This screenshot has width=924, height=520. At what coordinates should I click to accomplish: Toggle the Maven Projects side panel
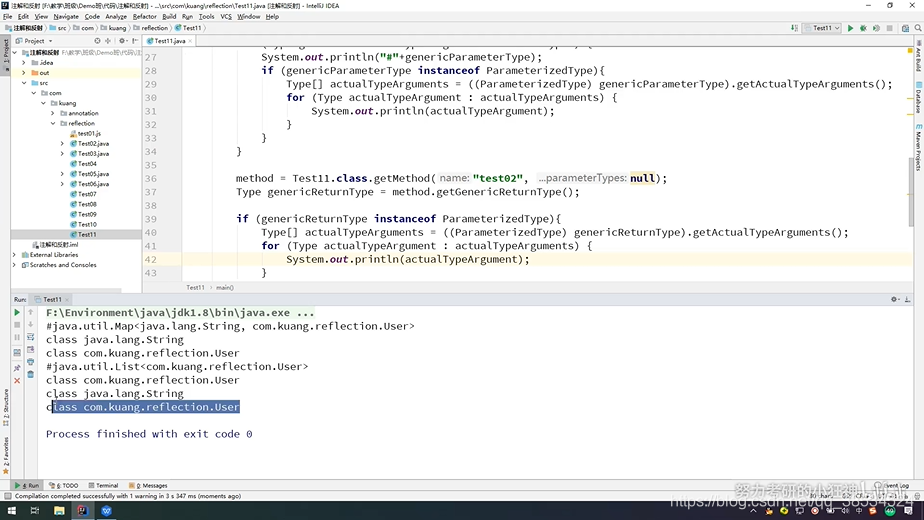[x=918, y=147]
